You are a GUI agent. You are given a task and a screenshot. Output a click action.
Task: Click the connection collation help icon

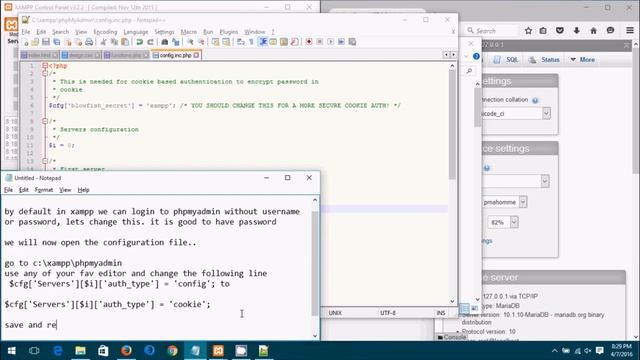click(535, 100)
